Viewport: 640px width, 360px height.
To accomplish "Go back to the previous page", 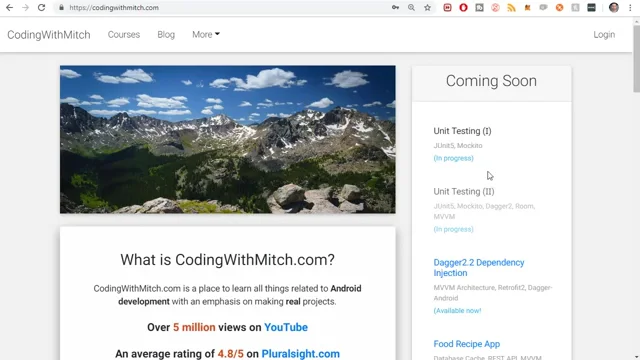I will pos(9,7).
